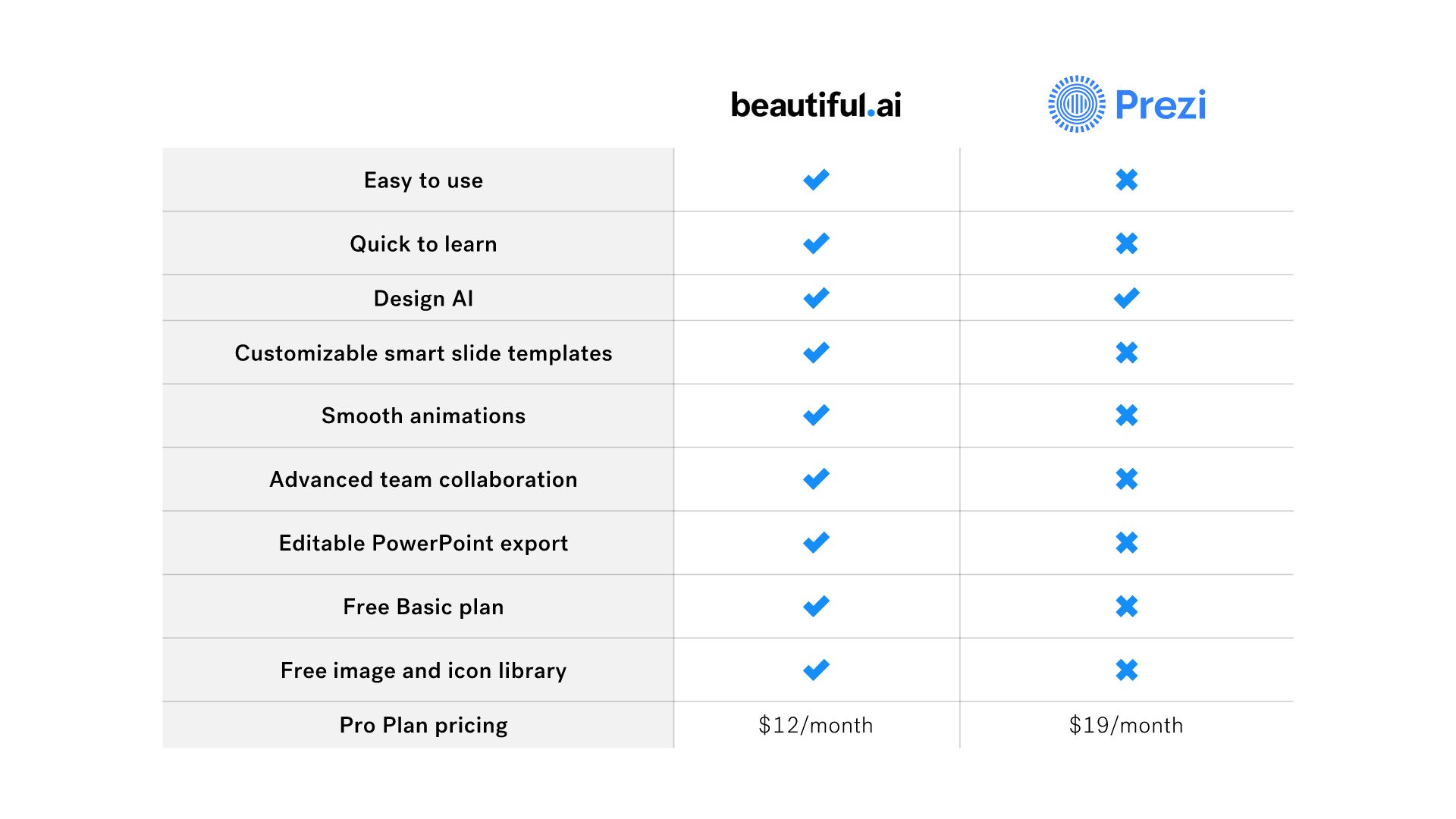Click the $12/month price

point(816,726)
